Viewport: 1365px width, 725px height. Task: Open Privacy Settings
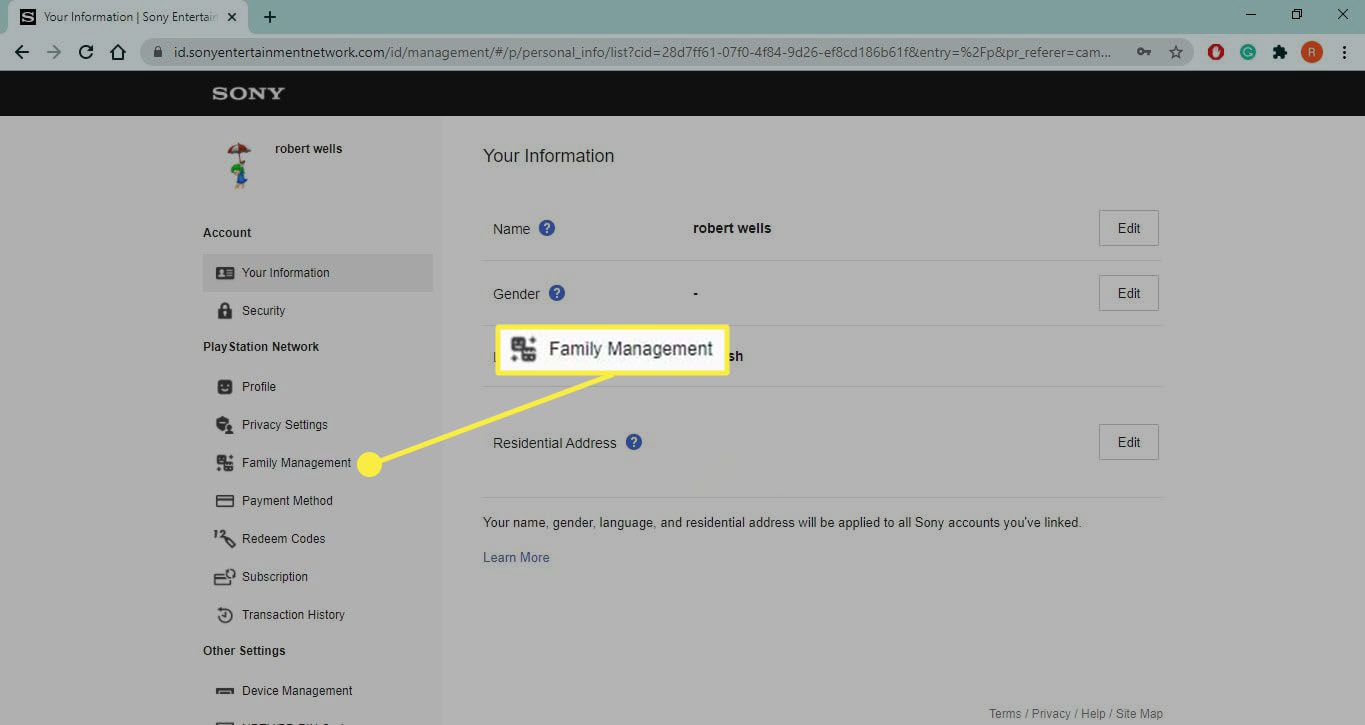(285, 425)
